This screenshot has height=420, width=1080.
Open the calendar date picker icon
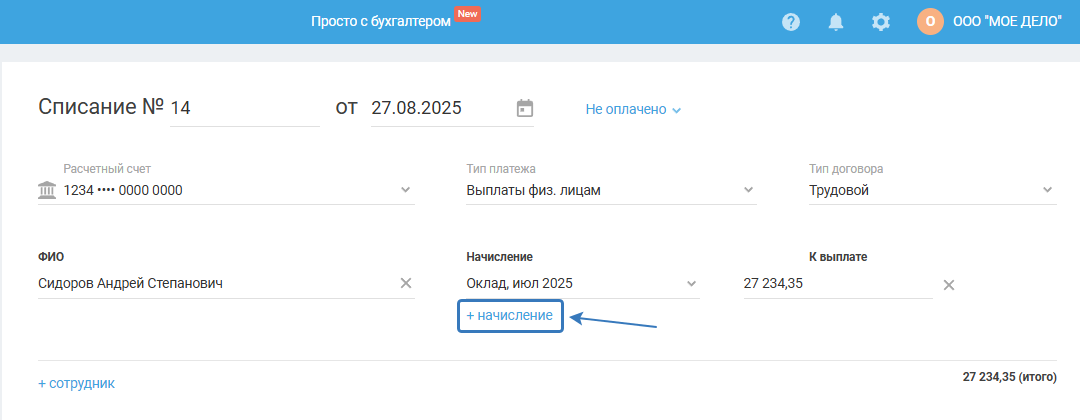click(525, 108)
